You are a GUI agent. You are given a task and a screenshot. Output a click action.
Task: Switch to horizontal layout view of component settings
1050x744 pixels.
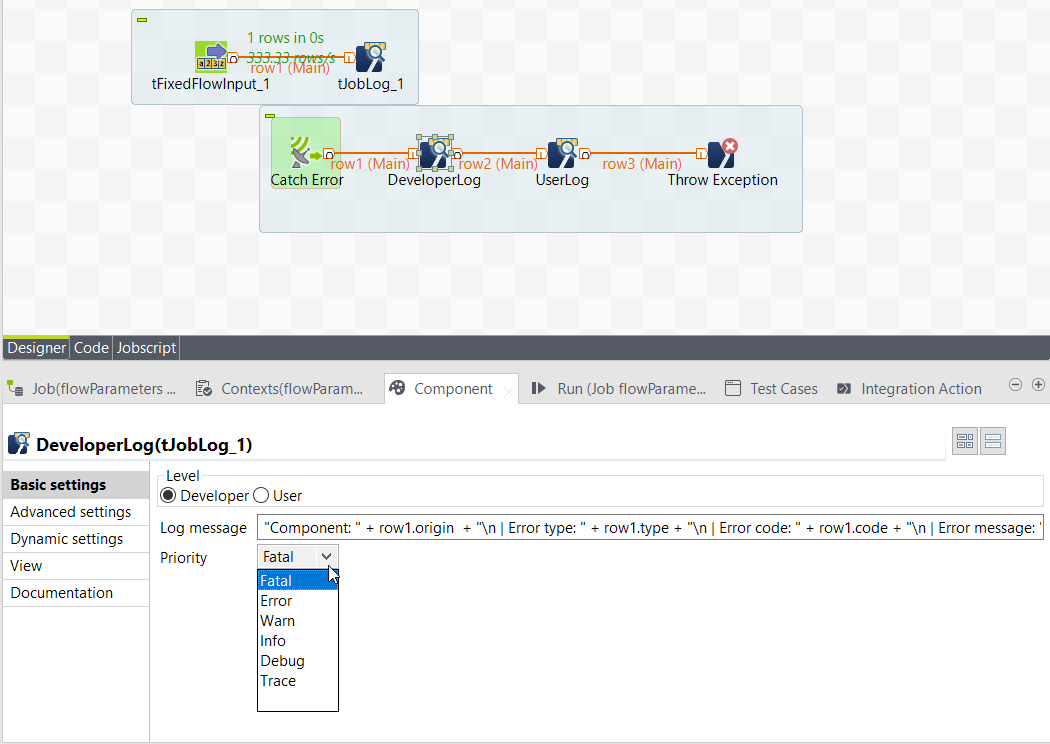pos(992,440)
